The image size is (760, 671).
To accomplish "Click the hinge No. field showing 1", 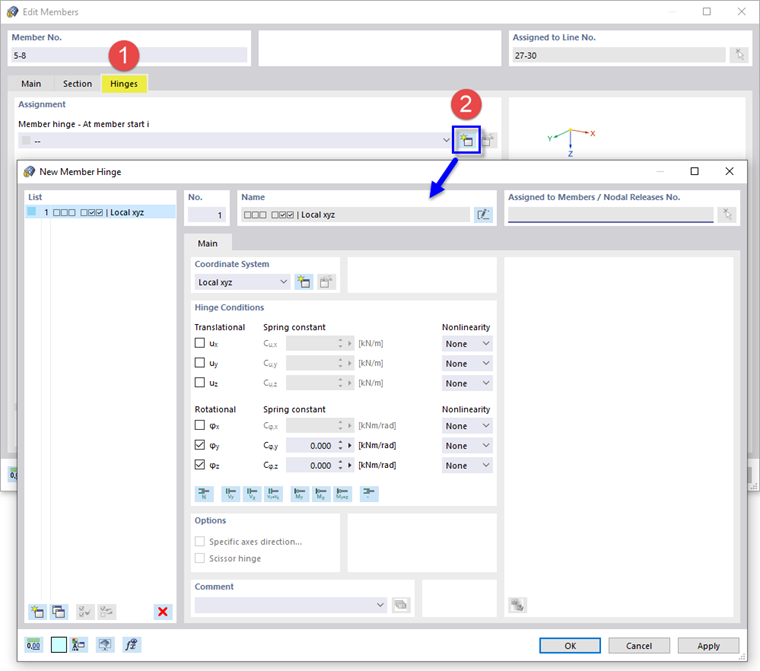I will [x=206, y=215].
